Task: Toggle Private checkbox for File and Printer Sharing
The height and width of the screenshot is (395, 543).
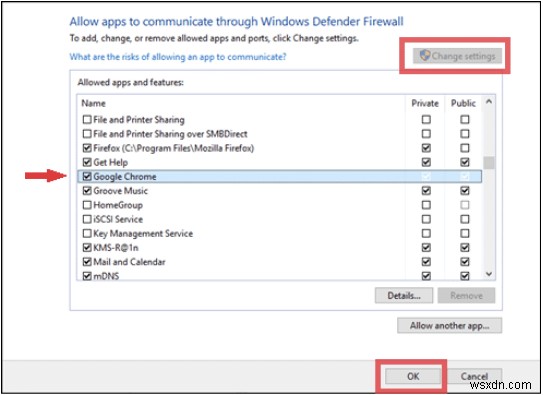Action: coord(426,120)
